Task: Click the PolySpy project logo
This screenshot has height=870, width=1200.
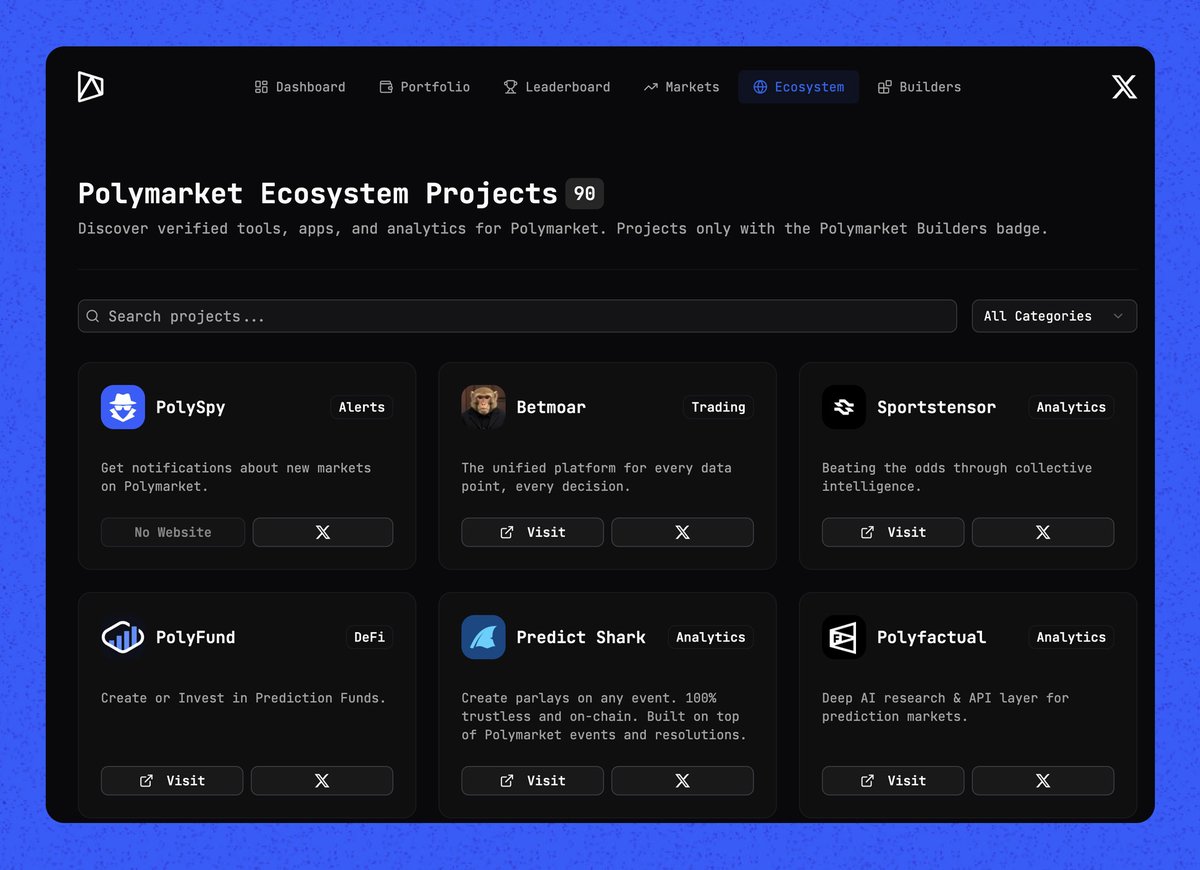Action: coord(123,407)
